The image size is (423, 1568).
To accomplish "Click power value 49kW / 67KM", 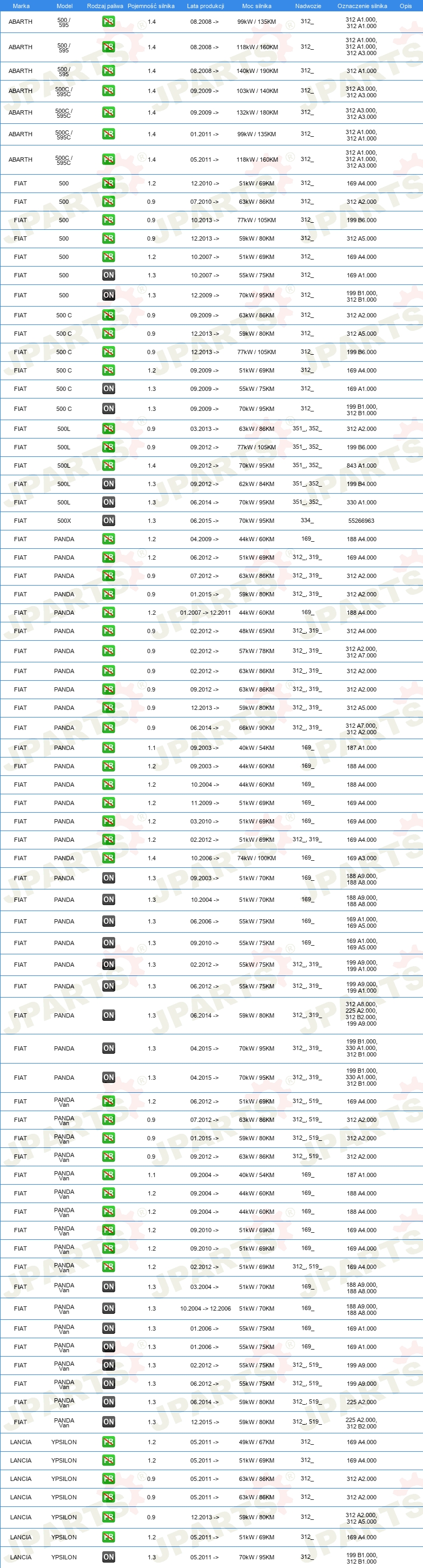I will (256, 1442).
